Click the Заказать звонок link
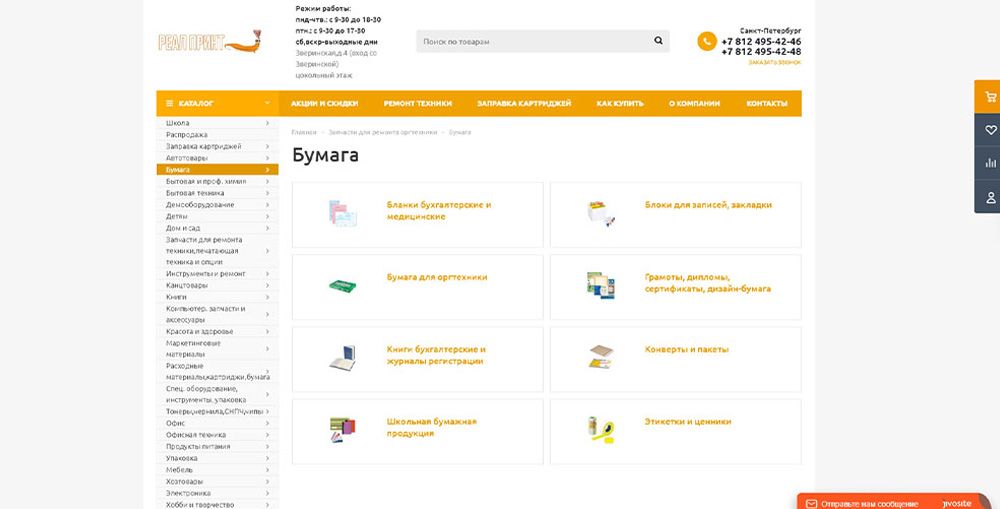1000x509 pixels. [x=774, y=62]
